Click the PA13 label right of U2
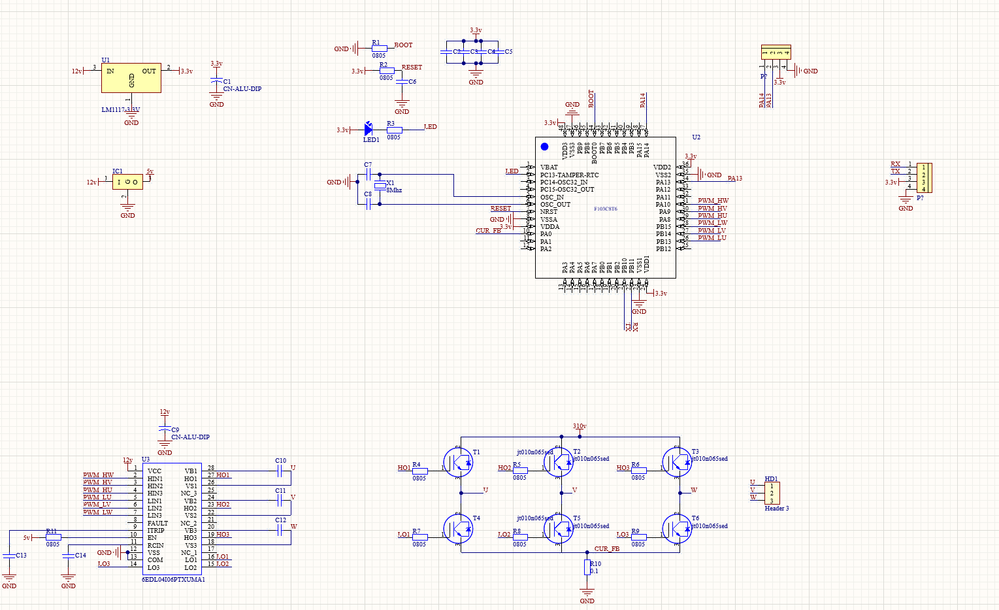This screenshot has height=610, width=999. (x=735, y=178)
